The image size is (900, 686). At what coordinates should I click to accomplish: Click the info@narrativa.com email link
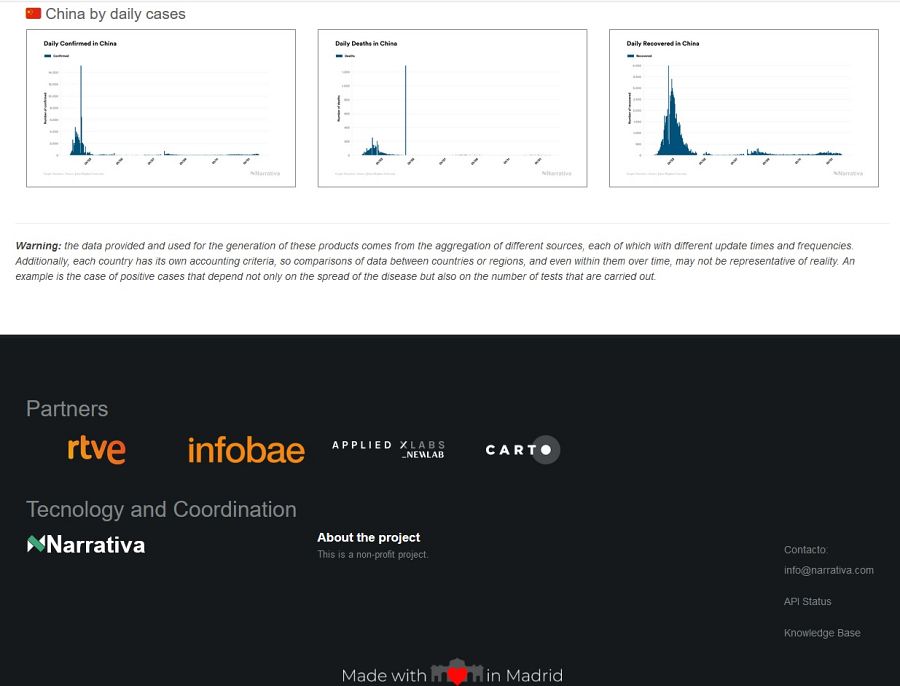pos(829,570)
